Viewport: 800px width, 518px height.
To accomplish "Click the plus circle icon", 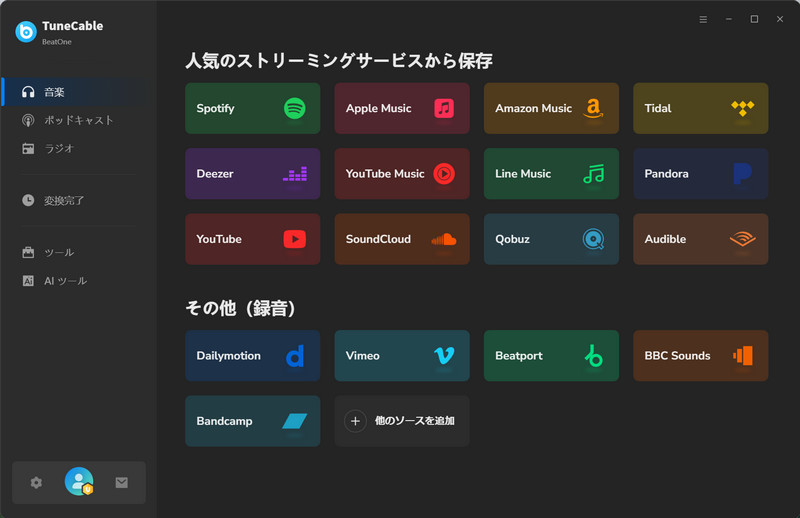I will click(356, 421).
